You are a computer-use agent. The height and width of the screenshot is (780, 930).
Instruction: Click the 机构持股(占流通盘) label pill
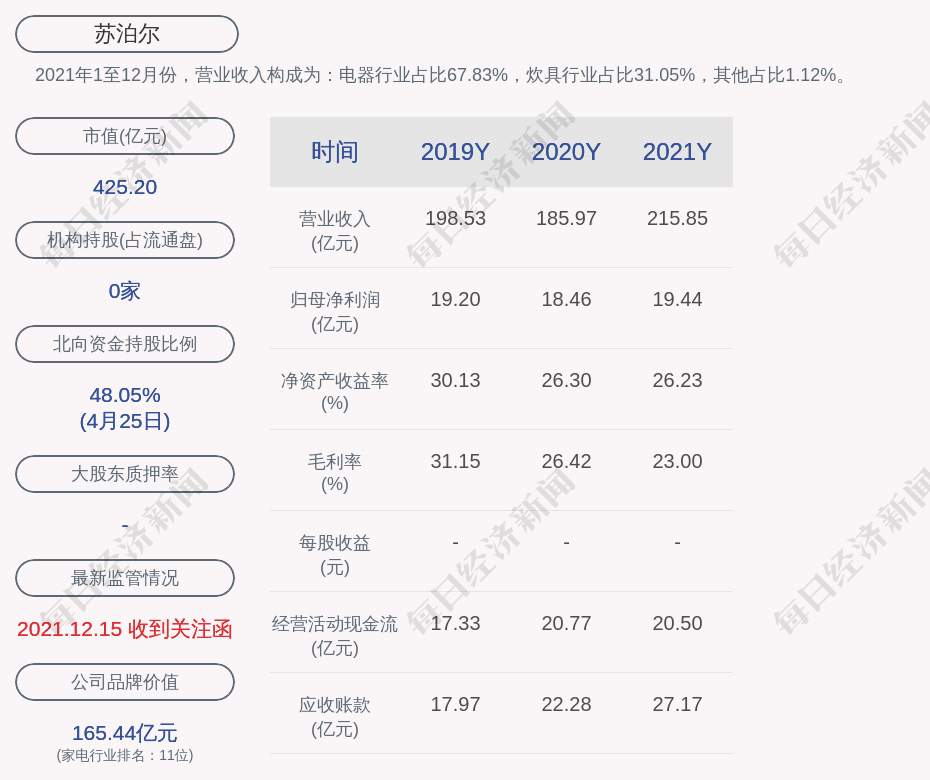pyautogui.click(x=125, y=240)
